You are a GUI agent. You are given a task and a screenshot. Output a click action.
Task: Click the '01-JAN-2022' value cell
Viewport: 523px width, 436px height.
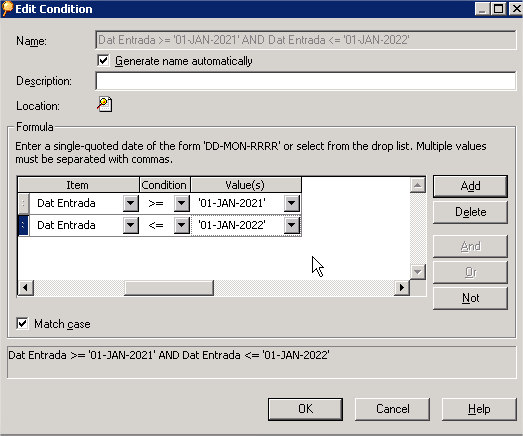tap(237, 226)
